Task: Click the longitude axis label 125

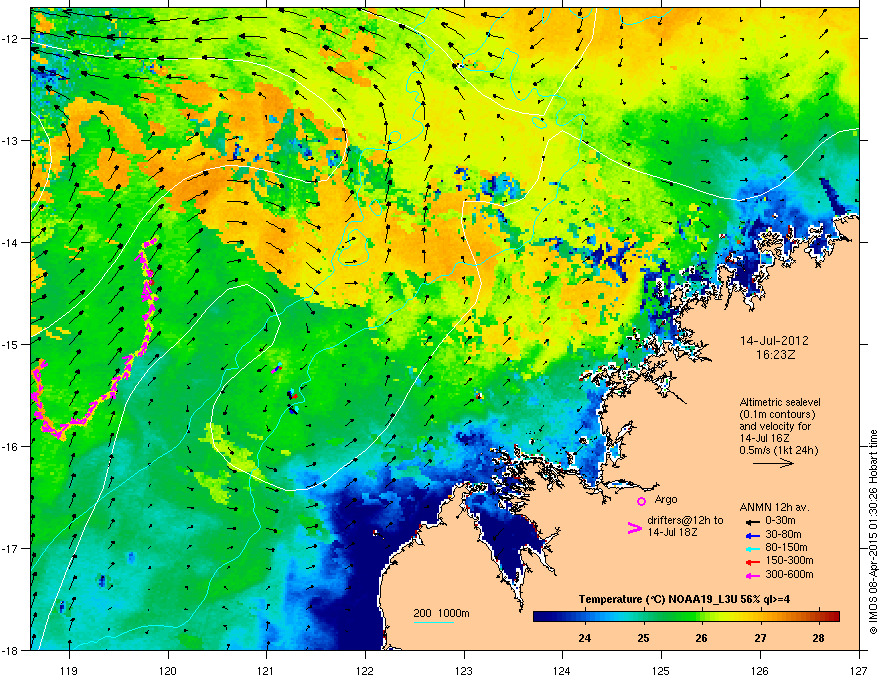Action: (x=661, y=670)
